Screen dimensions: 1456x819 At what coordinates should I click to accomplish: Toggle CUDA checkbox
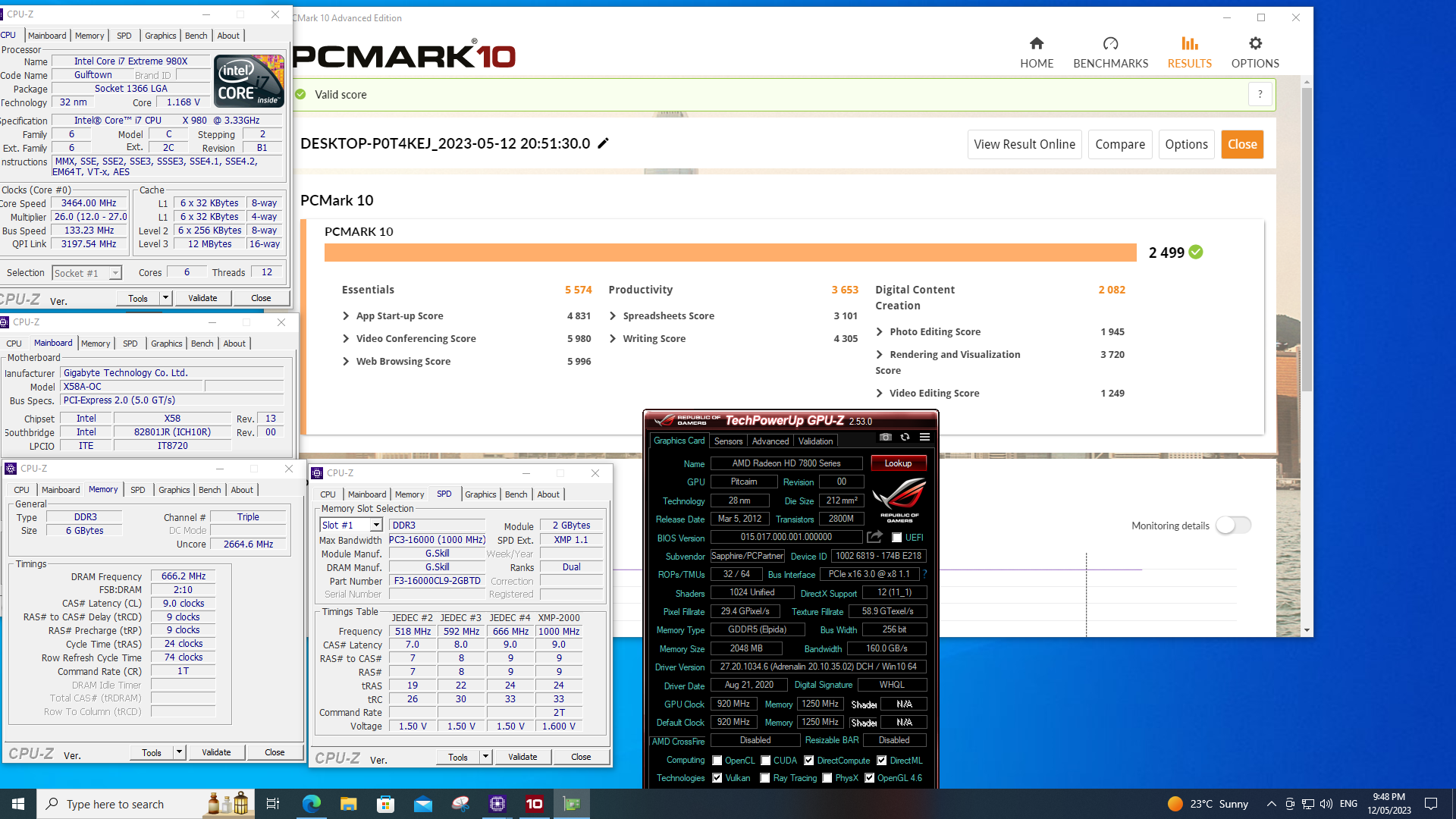coord(766,761)
